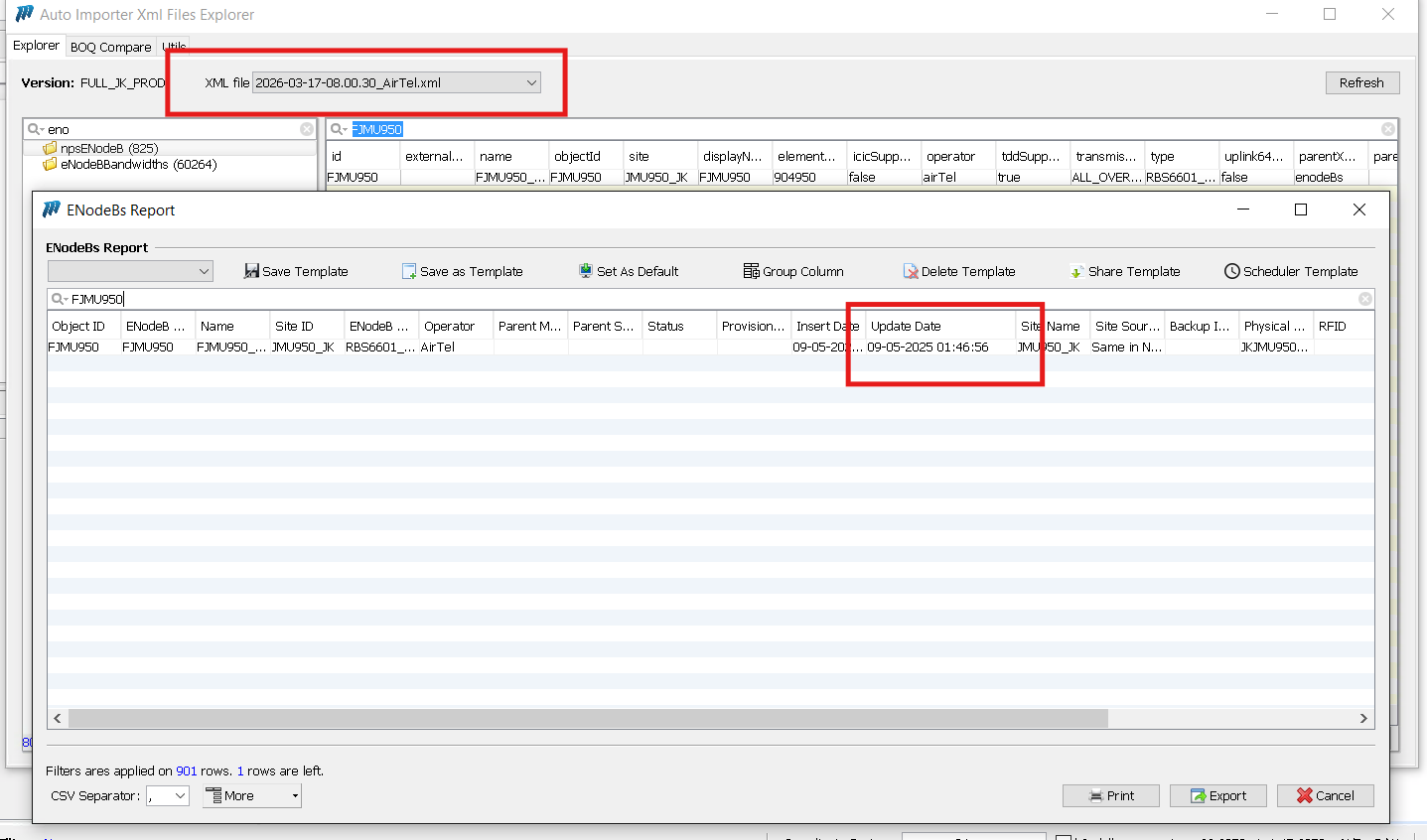Click the horizontal scrollbar right arrow
The height and width of the screenshot is (840, 1427).
point(1363,718)
